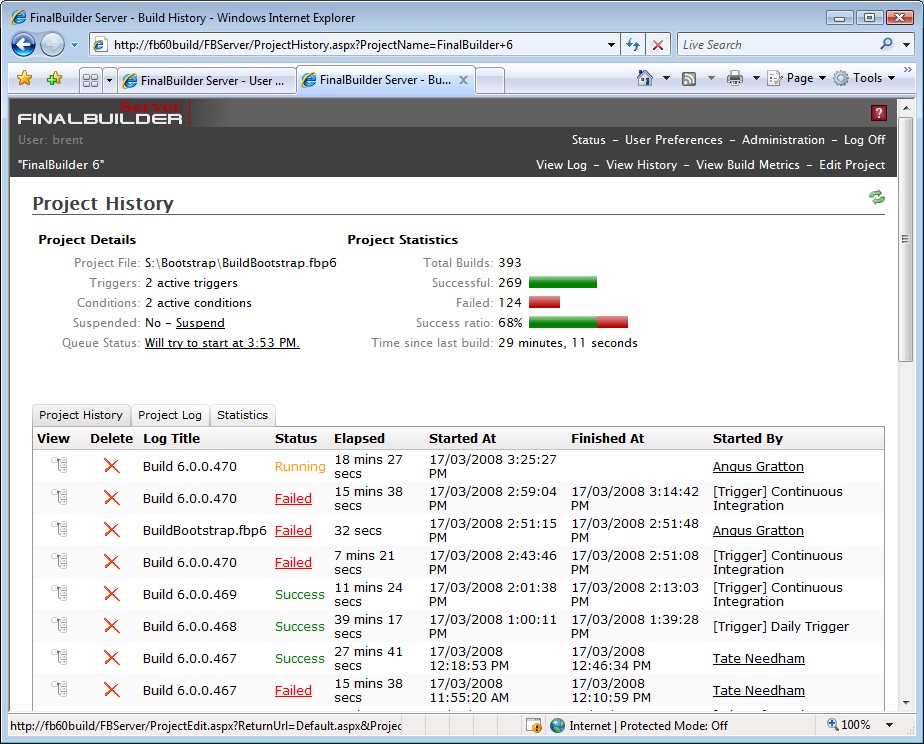Click the browser Forward button
This screenshot has width=924, height=744.
click(x=52, y=45)
